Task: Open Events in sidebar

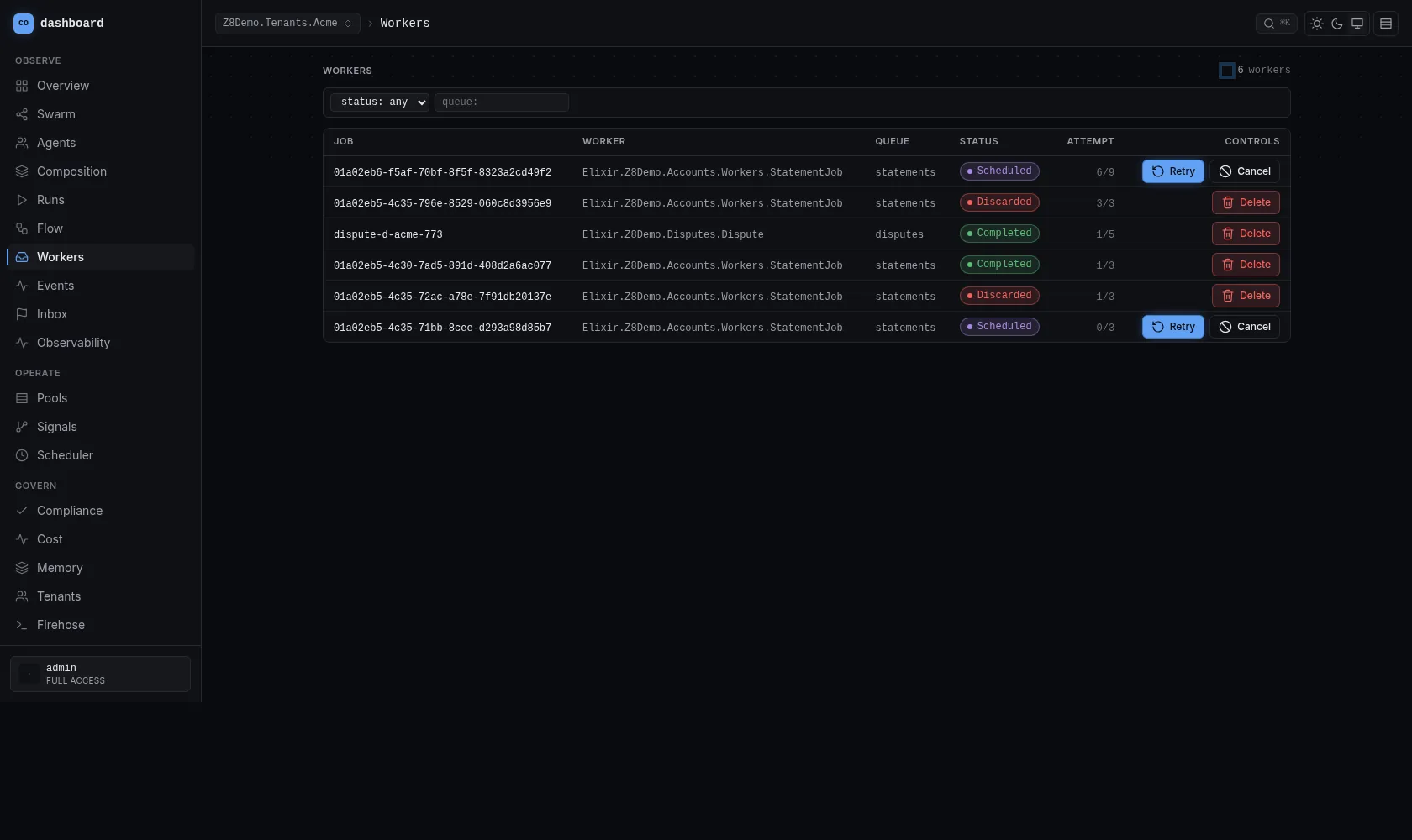Action: coord(101,286)
